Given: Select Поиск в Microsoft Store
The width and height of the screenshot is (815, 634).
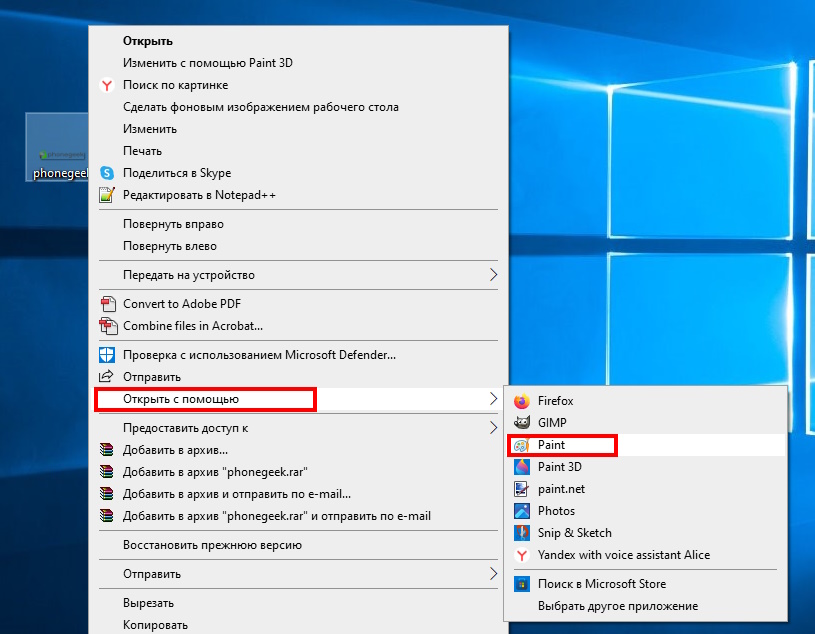Looking at the screenshot, I should 602,584.
